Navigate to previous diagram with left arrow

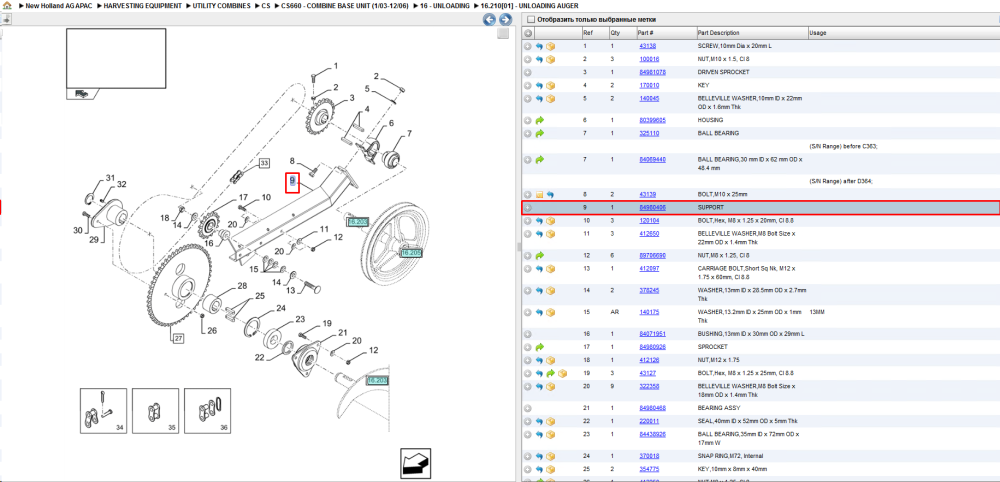click(x=490, y=19)
